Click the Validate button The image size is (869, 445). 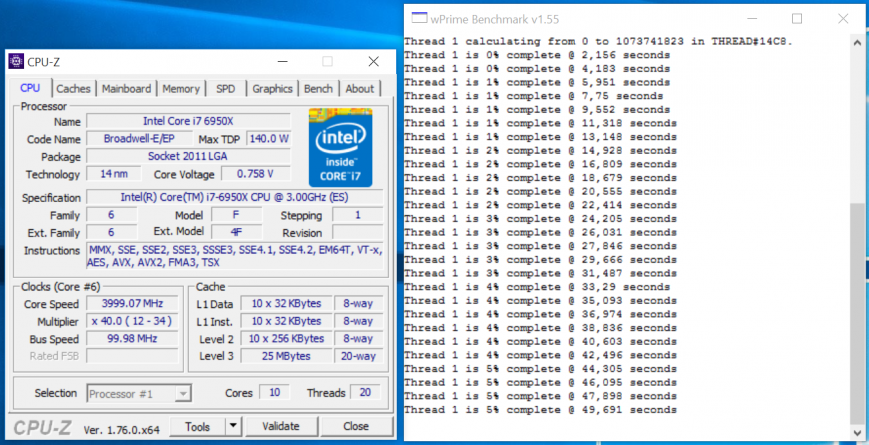[280, 426]
